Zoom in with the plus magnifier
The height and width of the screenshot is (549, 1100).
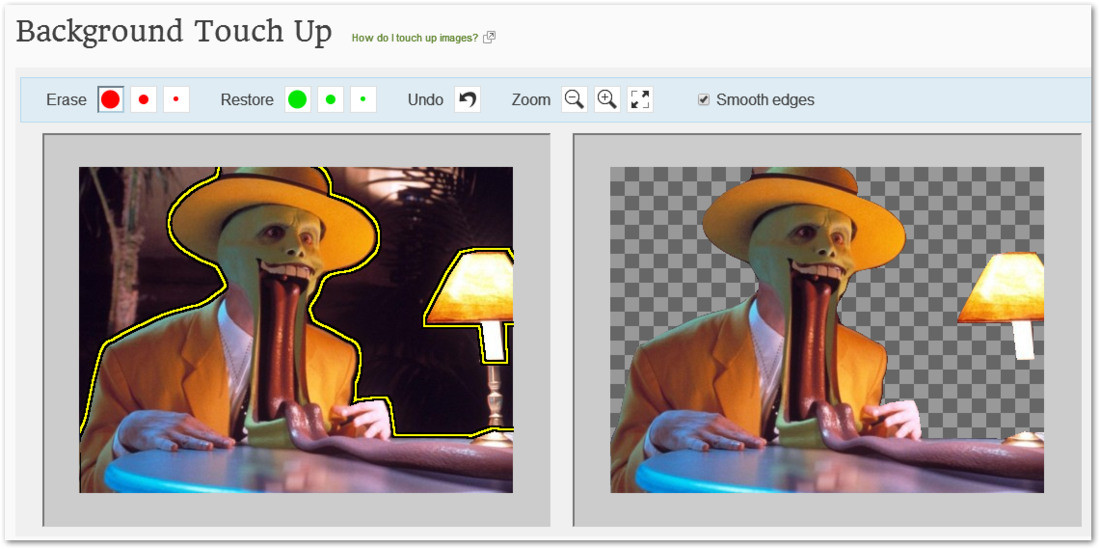(x=608, y=100)
